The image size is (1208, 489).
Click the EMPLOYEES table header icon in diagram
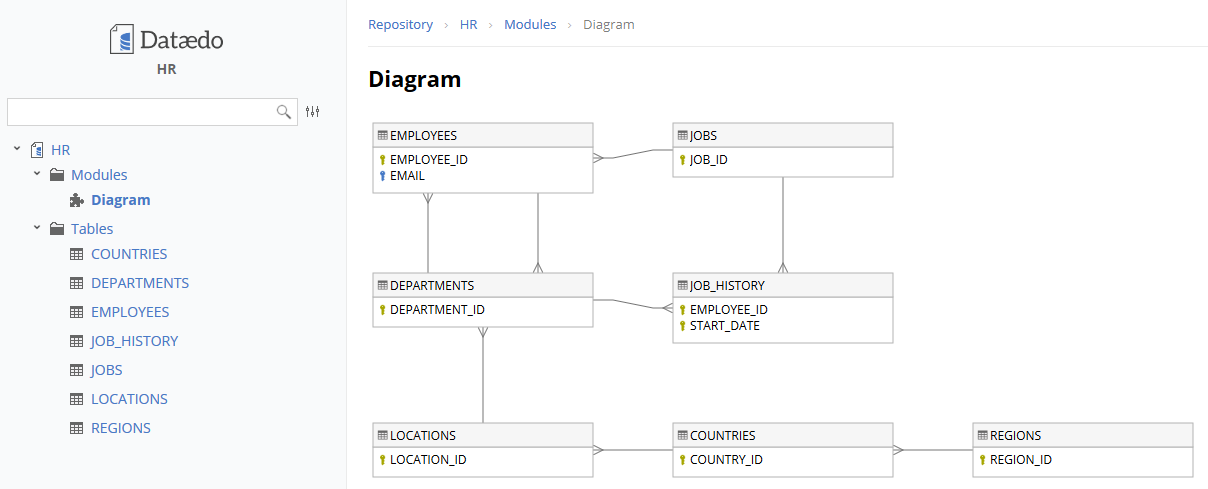click(x=382, y=136)
